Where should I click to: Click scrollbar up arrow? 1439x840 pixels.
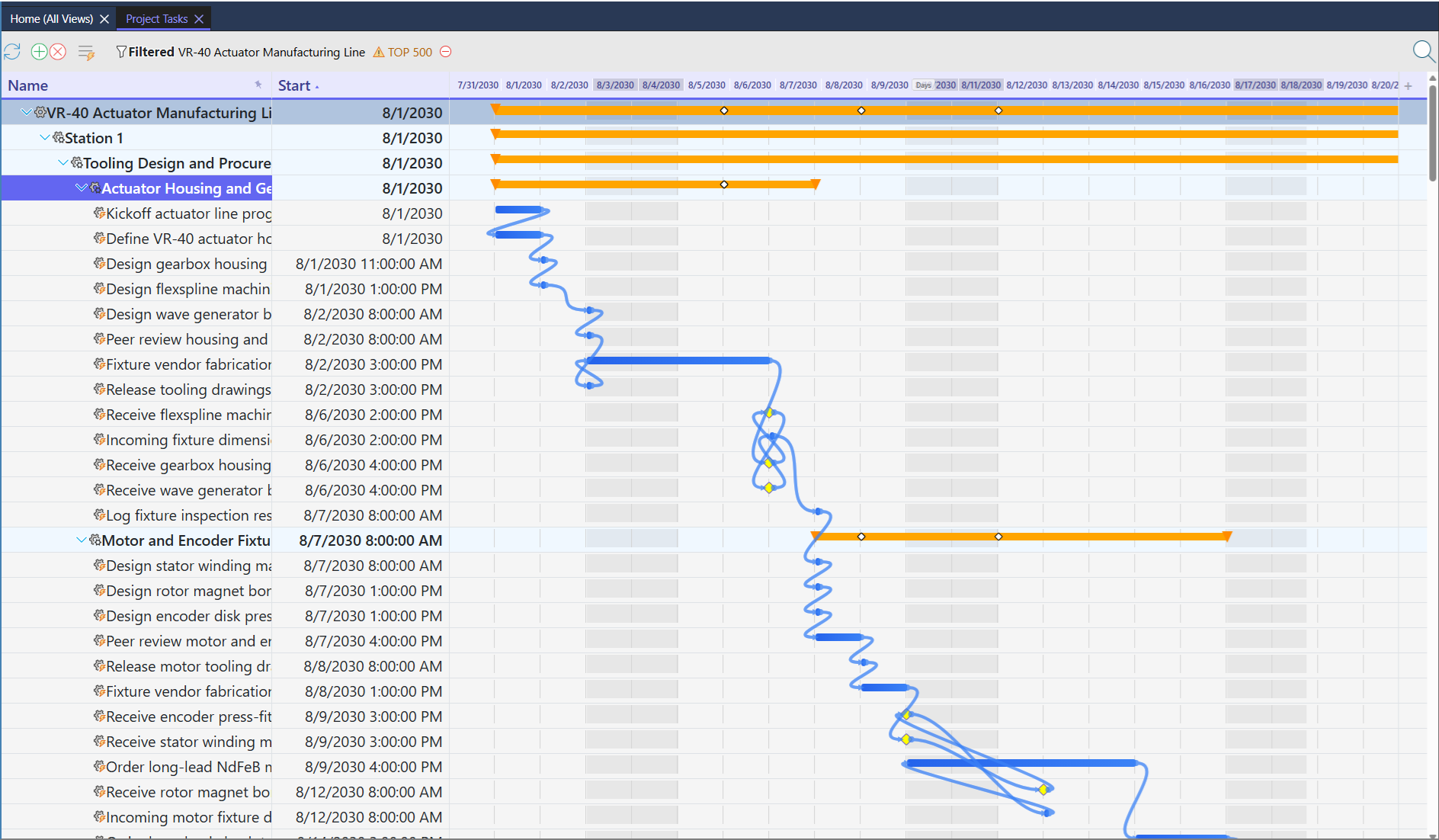1432,78
